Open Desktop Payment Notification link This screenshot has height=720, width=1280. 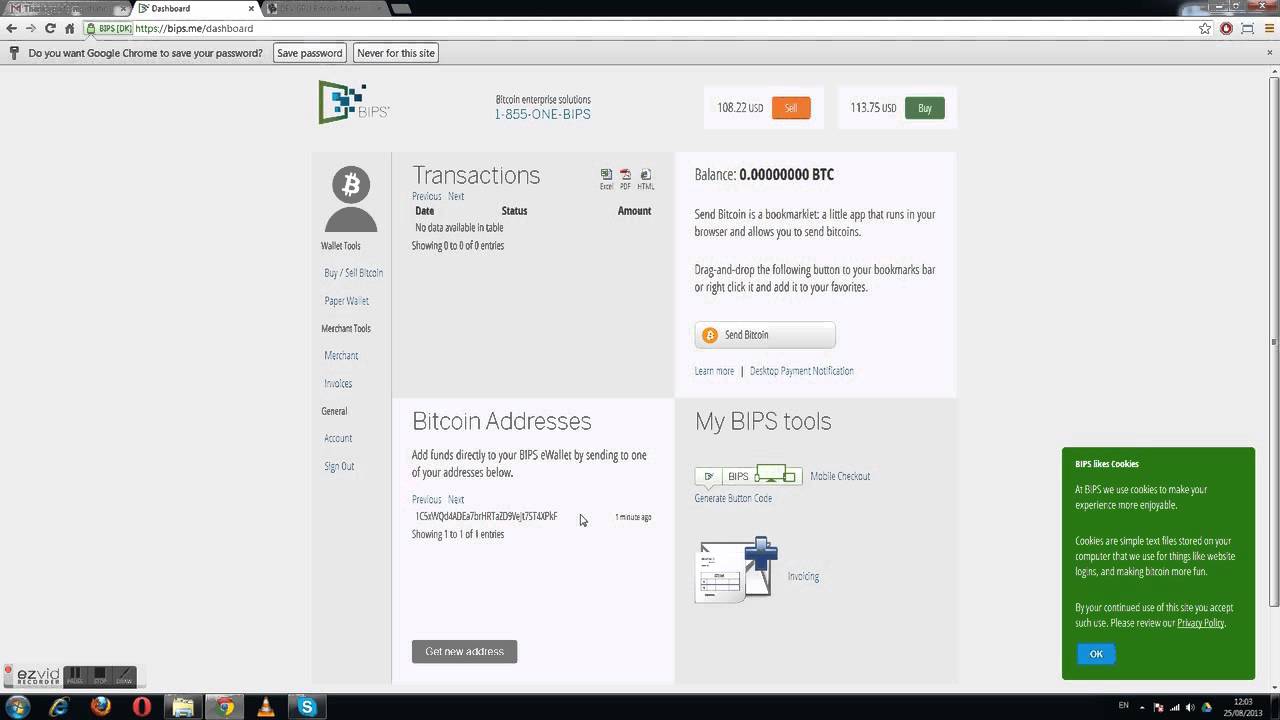click(x=801, y=371)
